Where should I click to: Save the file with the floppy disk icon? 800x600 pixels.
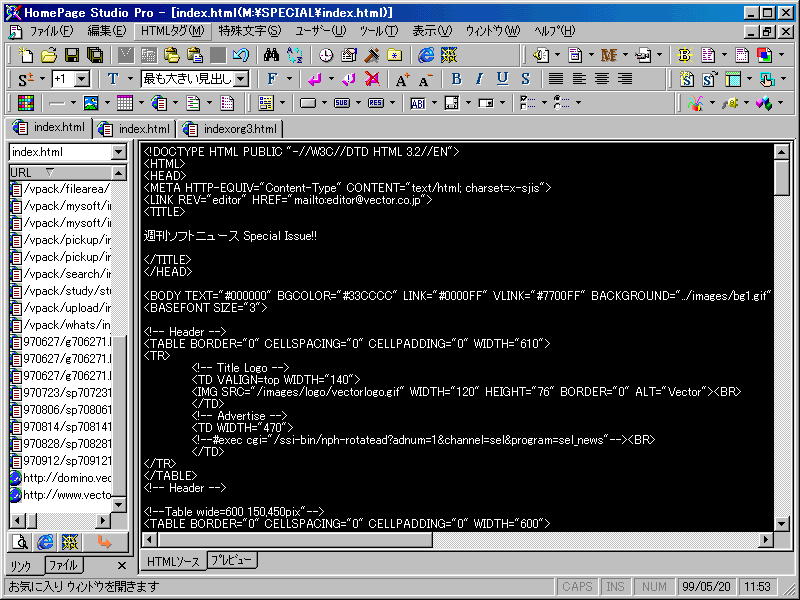click(x=71, y=55)
